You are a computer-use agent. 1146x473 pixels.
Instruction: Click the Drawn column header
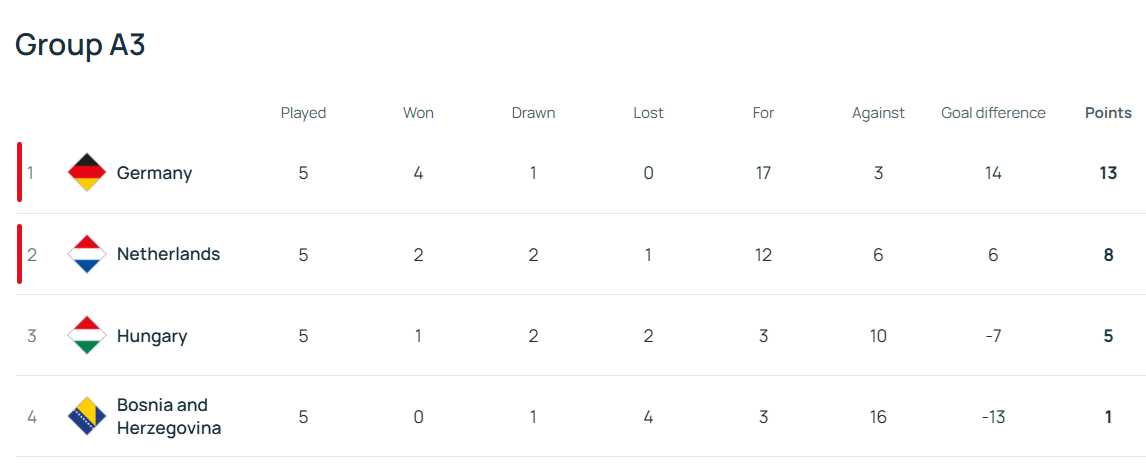[x=533, y=113]
